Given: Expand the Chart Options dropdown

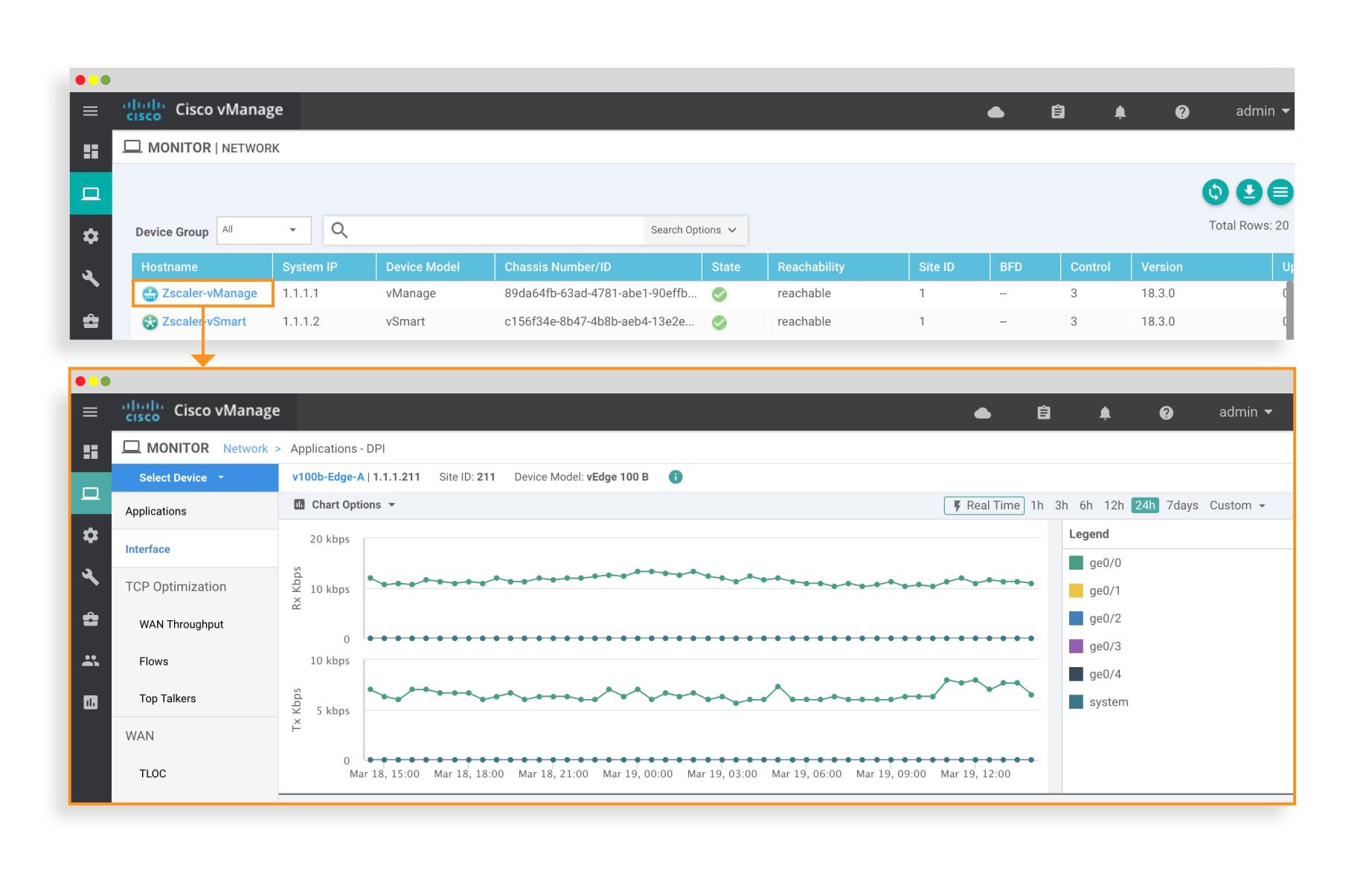Looking at the screenshot, I should (347, 504).
